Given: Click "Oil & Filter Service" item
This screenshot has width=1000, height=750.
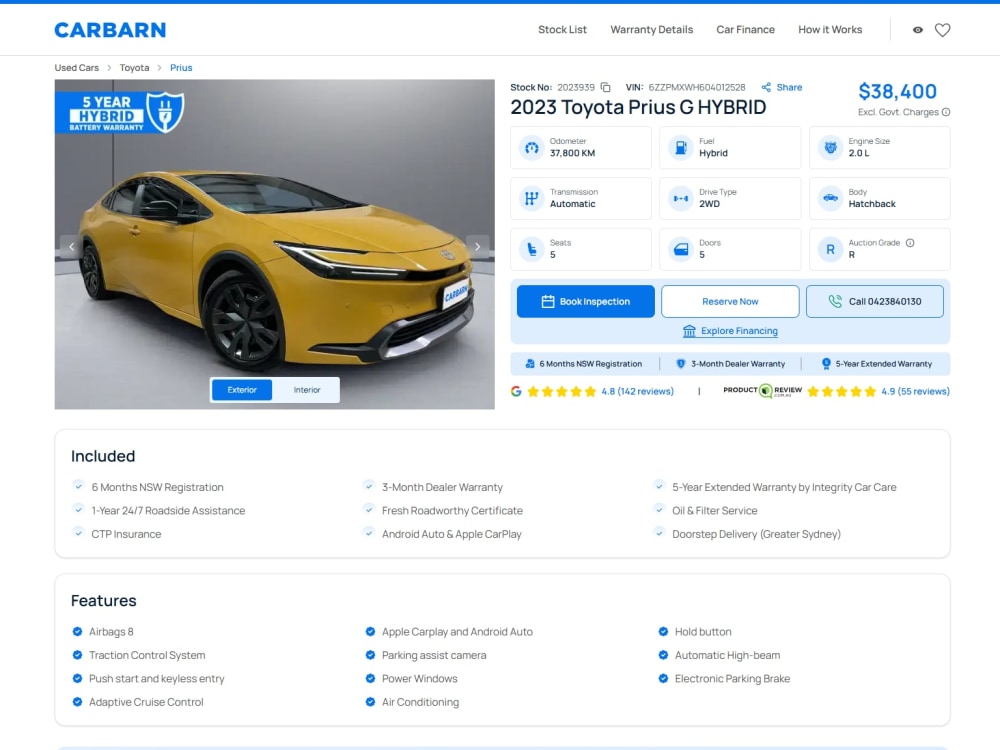Looking at the screenshot, I should pyautogui.click(x=714, y=511).
